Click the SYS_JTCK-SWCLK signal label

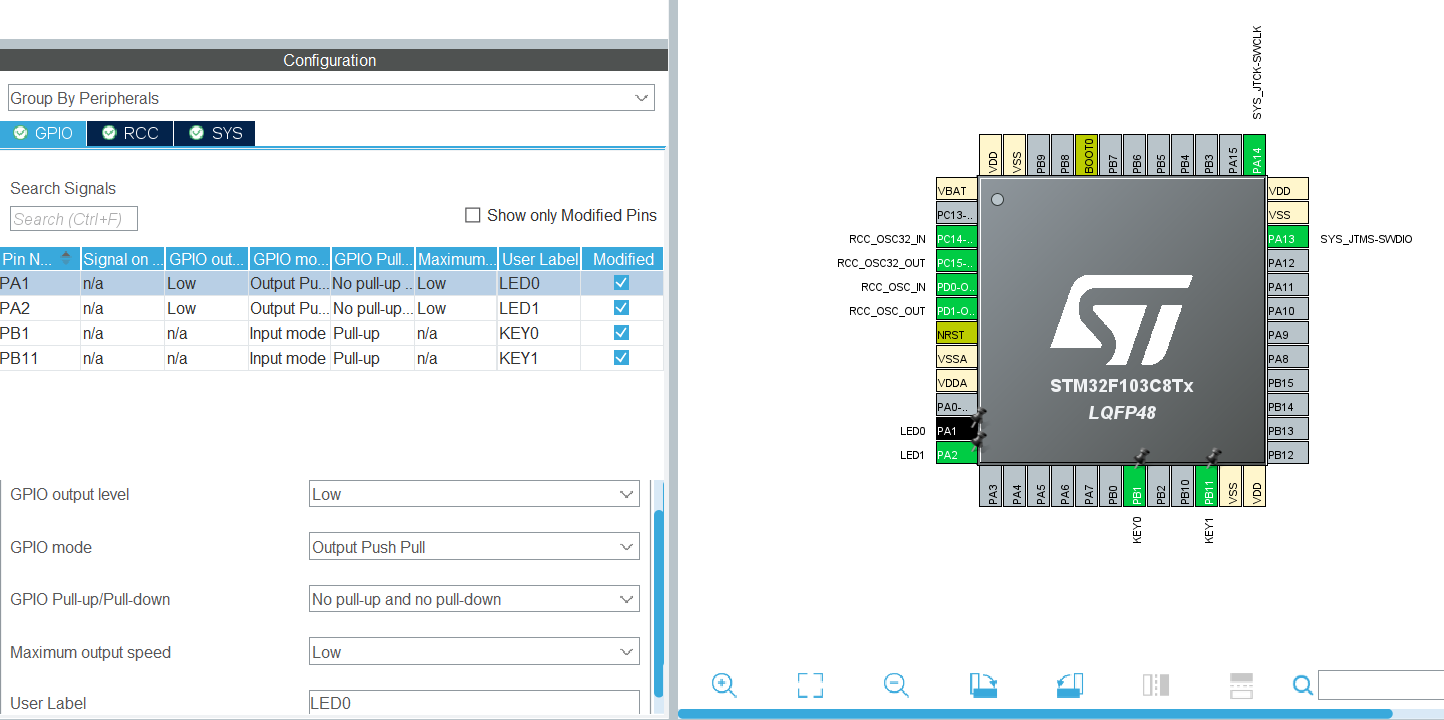click(x=1257, y=73)
